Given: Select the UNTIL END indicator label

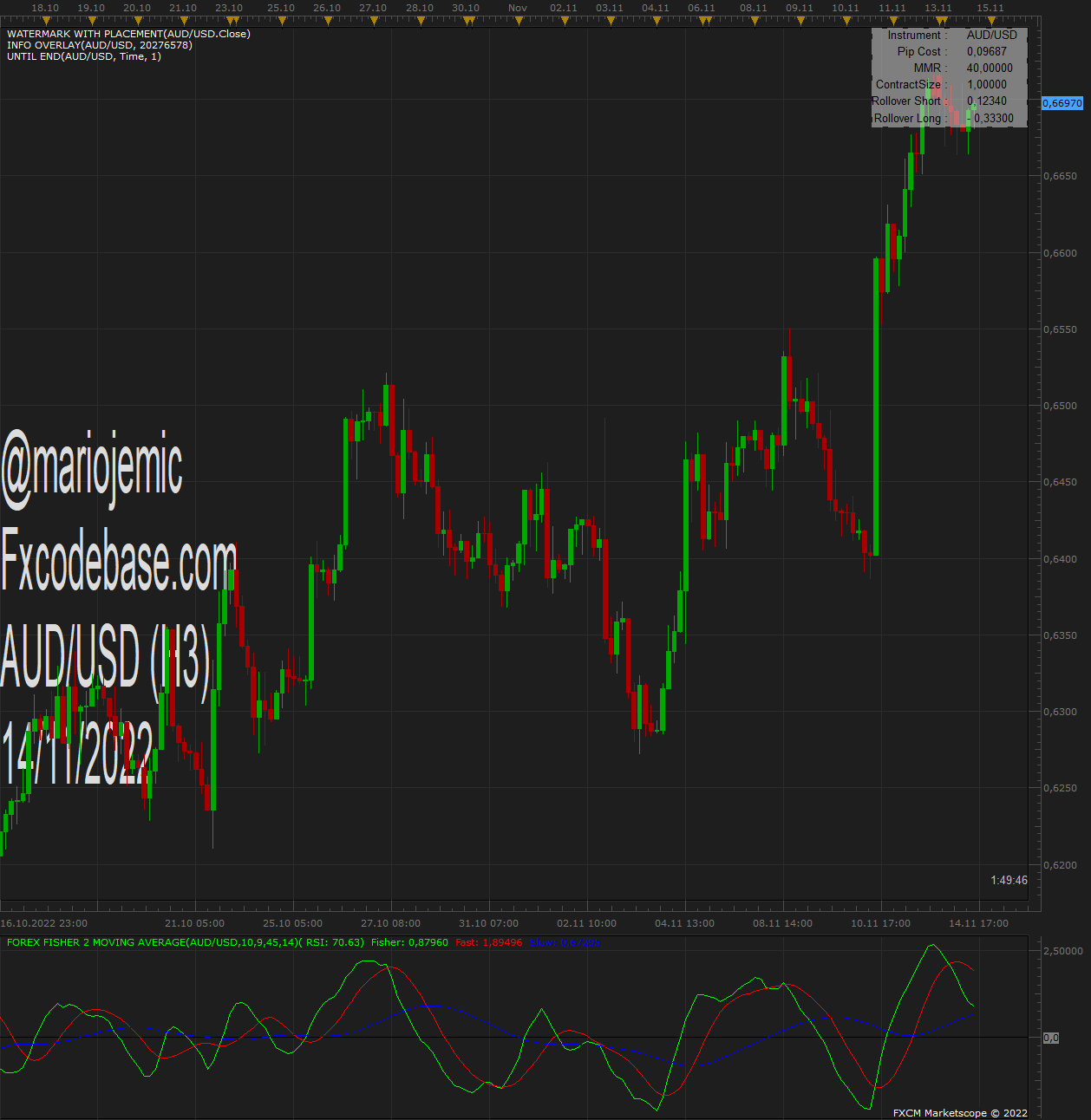Looking at the screenshot, I should (84, 56).
